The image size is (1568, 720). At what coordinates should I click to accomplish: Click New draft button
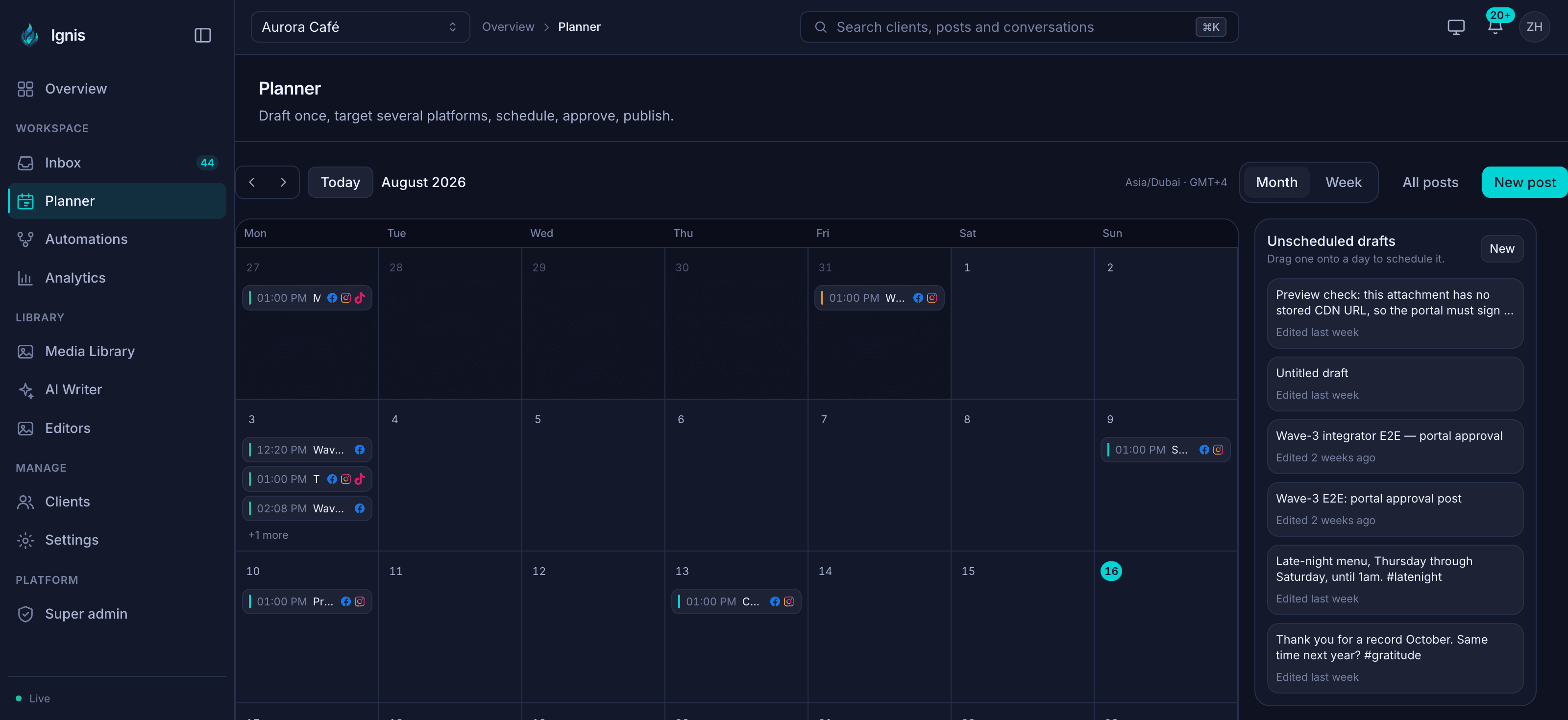(x=1502, y=248)
